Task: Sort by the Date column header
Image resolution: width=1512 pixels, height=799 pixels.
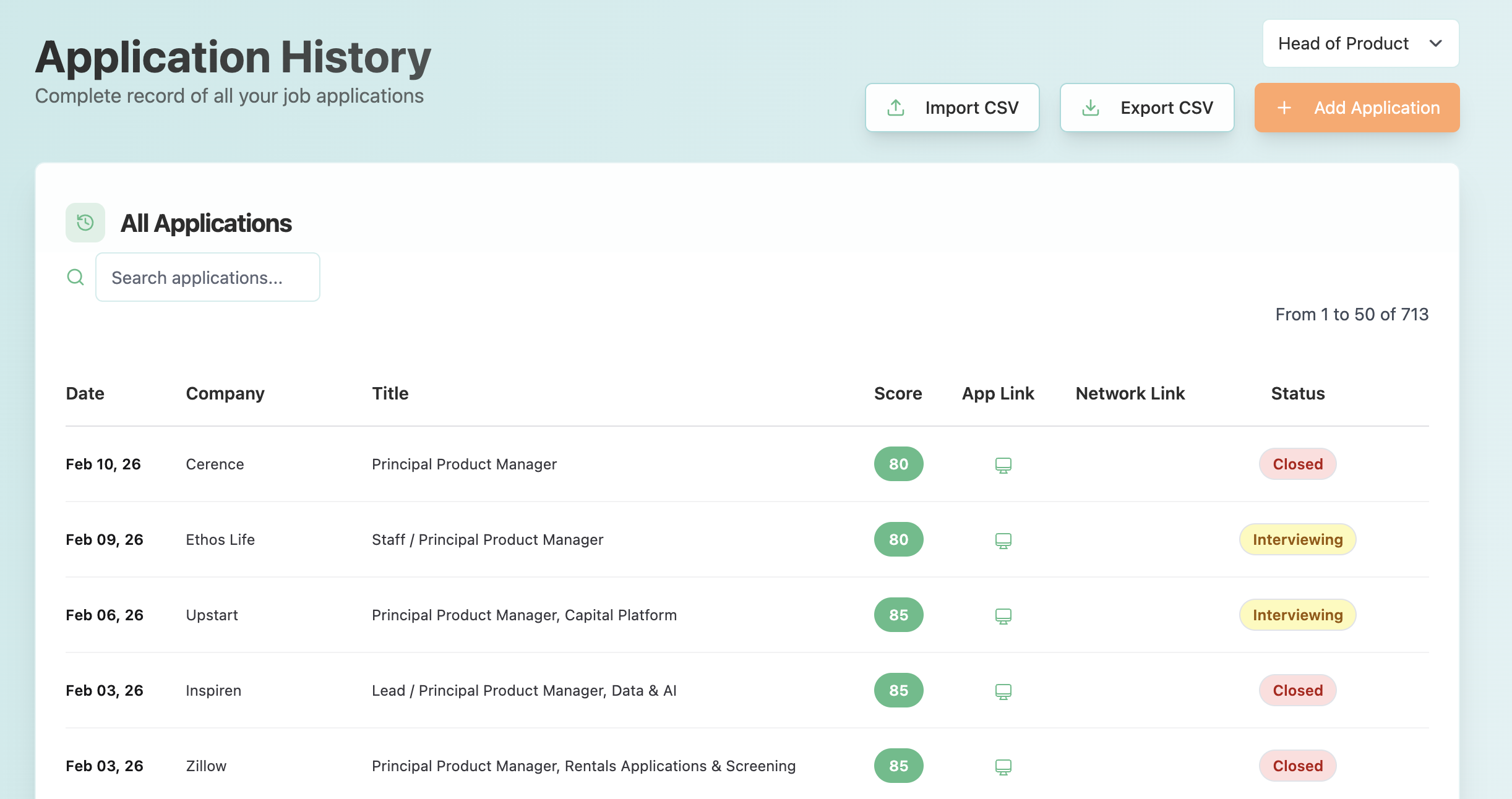Action: pos(85,393)
